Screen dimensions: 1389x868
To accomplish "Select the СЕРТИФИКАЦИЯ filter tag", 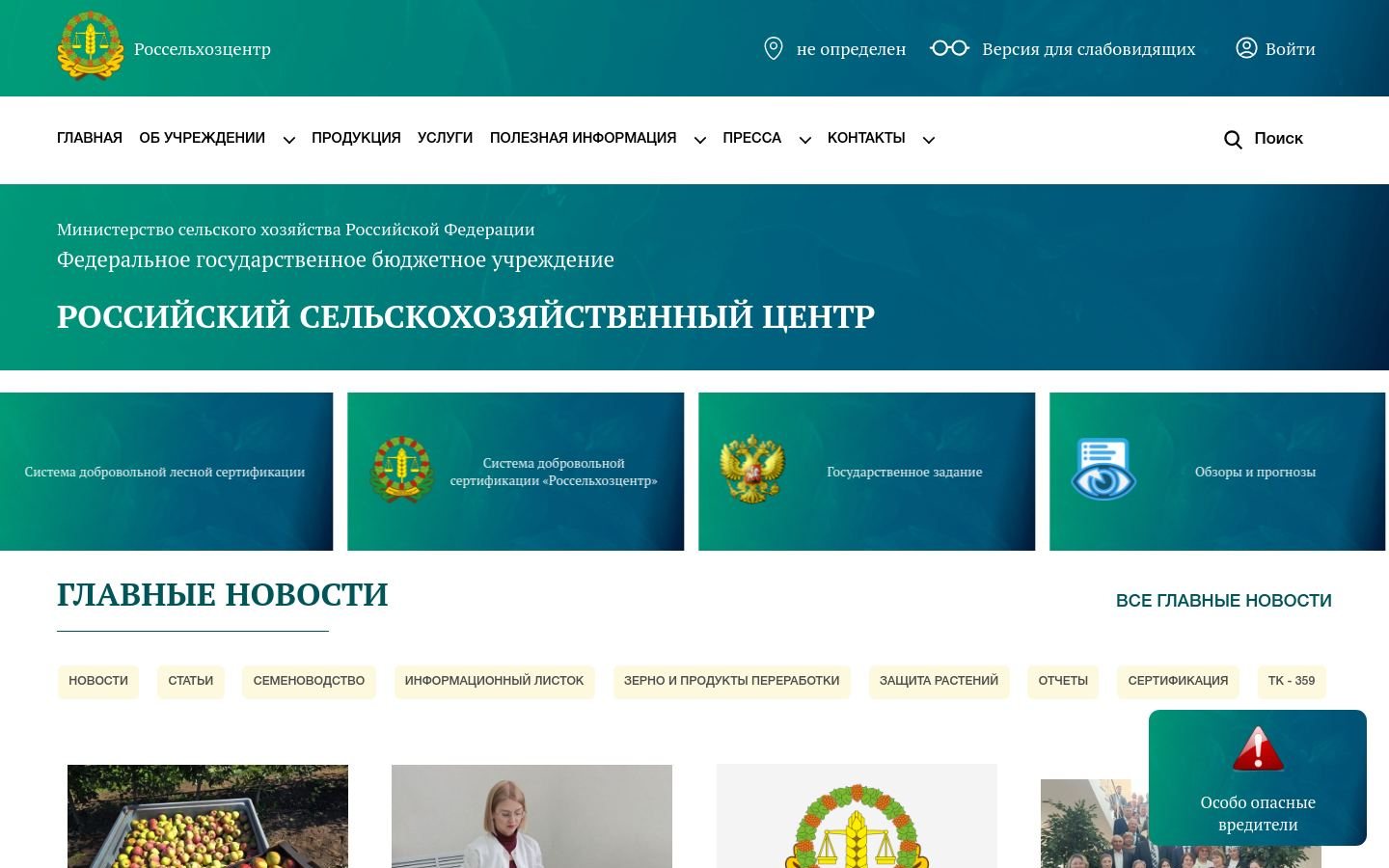I will [x=1178, y=681].
